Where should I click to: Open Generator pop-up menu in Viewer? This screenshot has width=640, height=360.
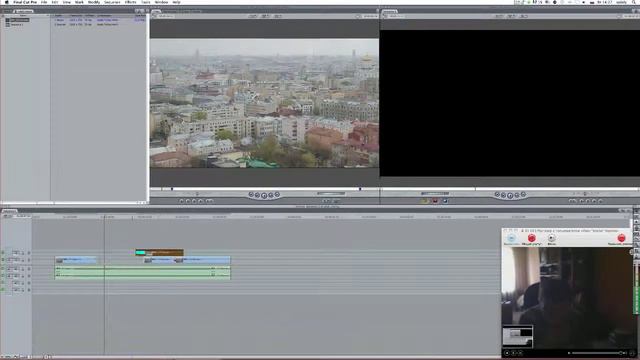pos(336,201)
